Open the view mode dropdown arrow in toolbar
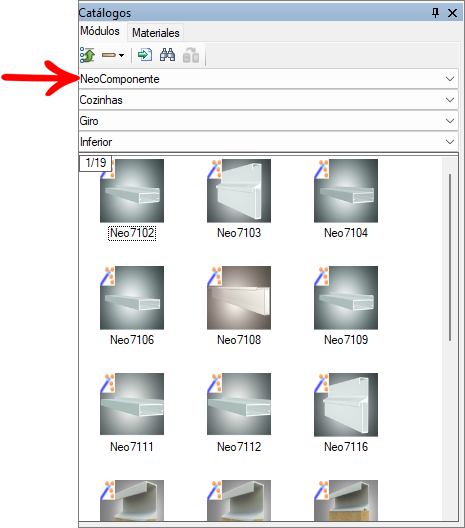The width and height of the screenshot is (465, 528). pos(122,55)
